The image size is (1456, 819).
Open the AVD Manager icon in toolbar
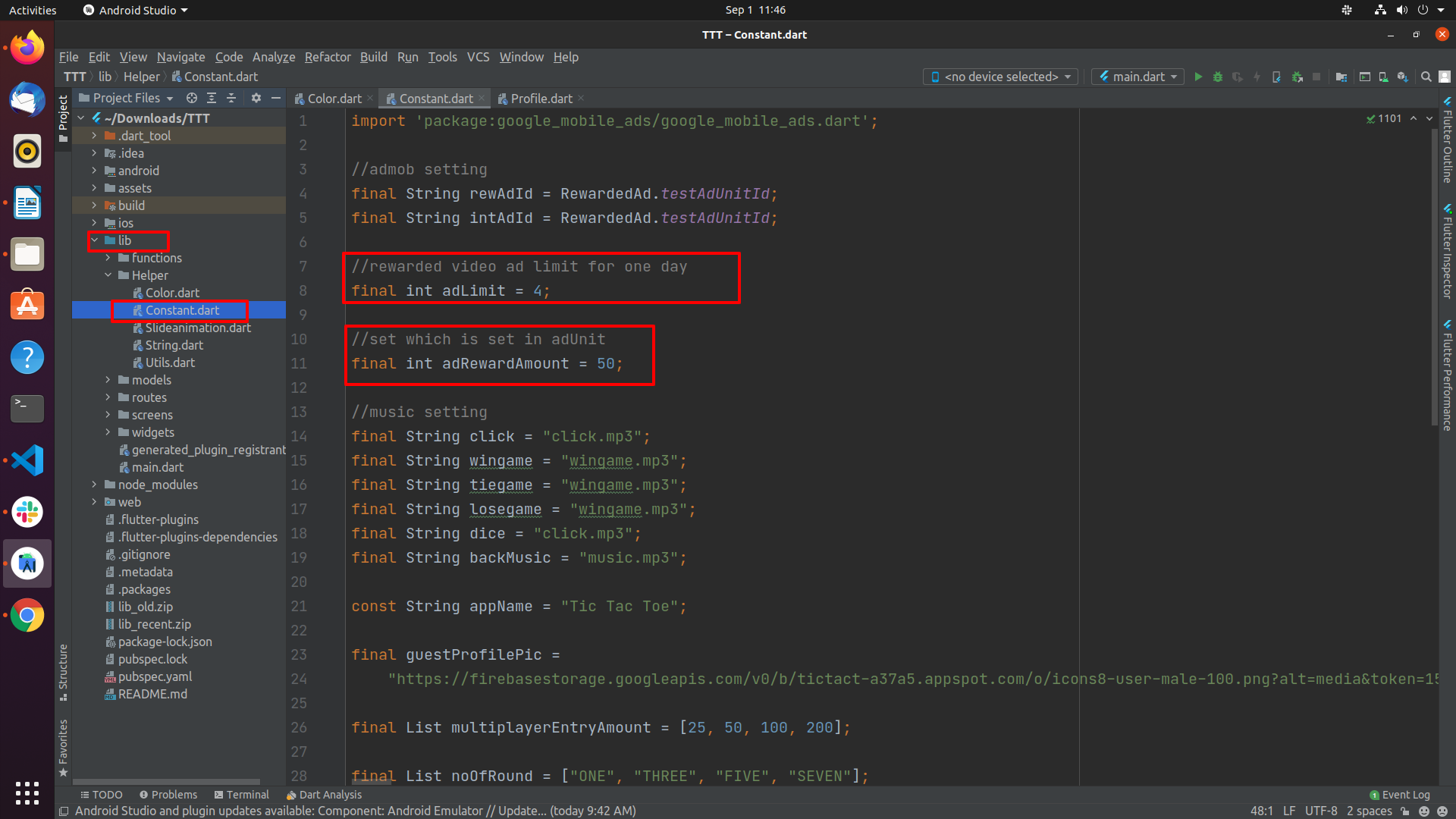pyautogui.click(x=1383, y=77)
